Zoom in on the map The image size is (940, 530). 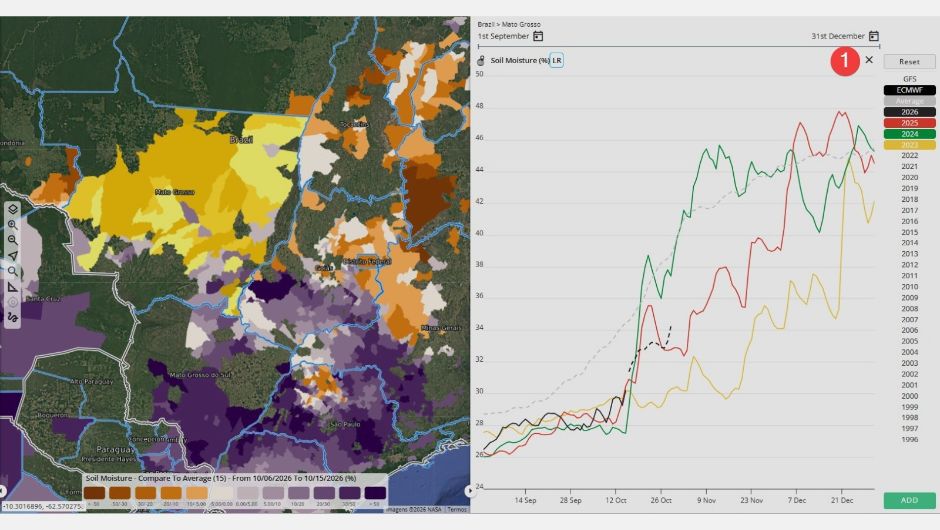[13, 225]
